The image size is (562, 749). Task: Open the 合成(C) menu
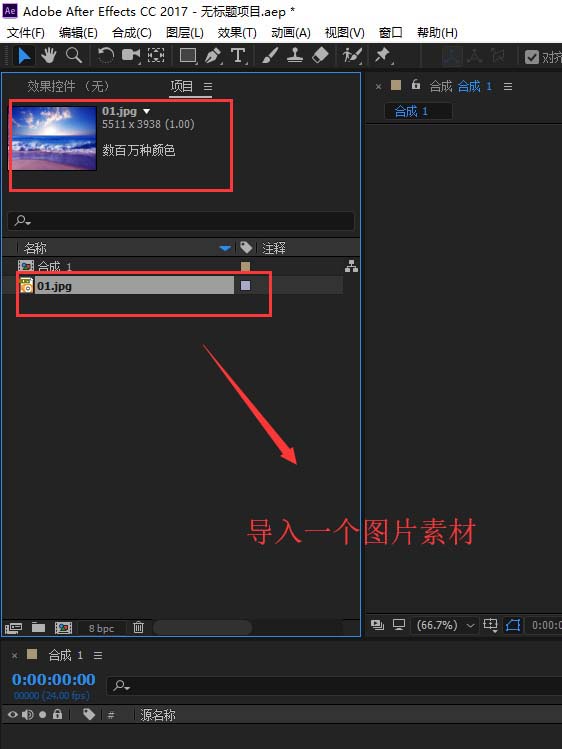[x=132, y=32]
